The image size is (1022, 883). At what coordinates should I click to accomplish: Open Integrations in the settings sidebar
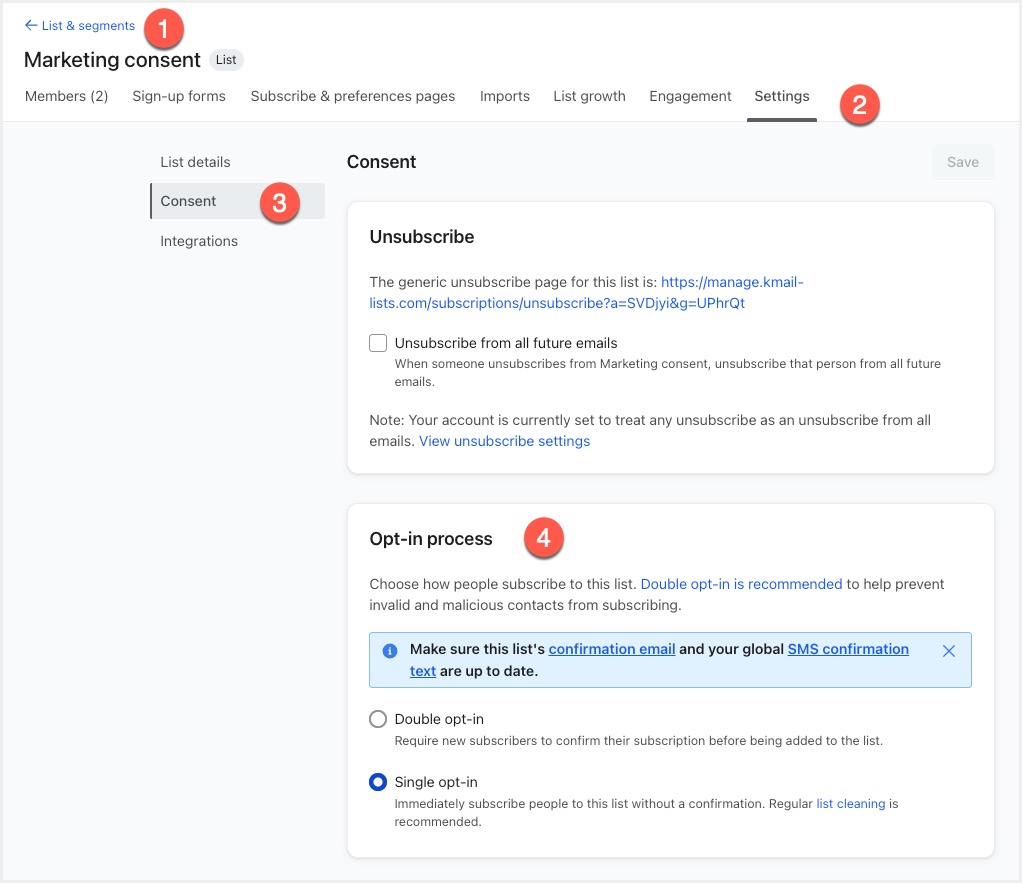tap(199, 241)
